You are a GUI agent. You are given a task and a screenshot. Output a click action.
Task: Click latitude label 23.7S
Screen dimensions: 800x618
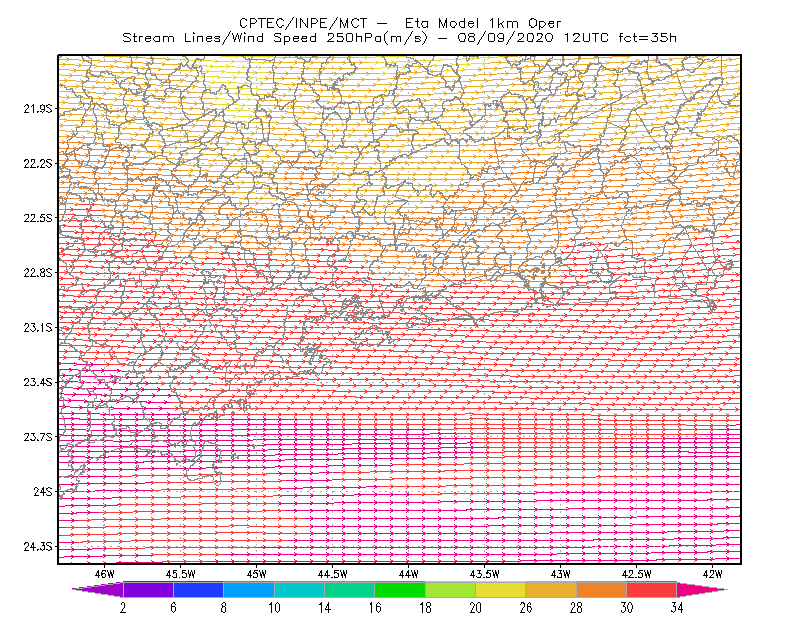tap(38, 437)
